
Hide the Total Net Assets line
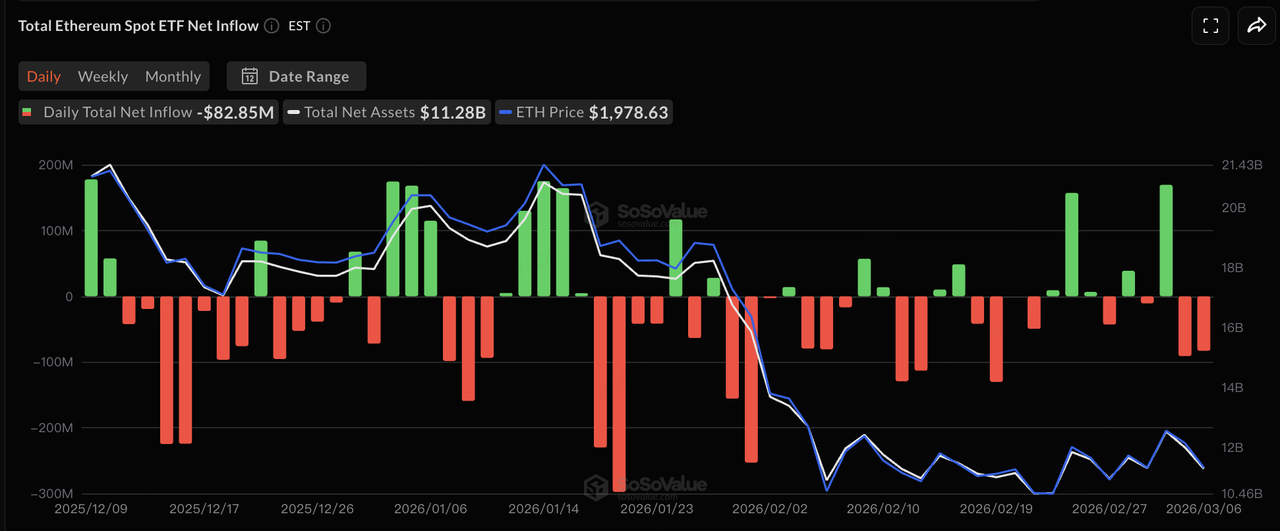coord(386,112)
